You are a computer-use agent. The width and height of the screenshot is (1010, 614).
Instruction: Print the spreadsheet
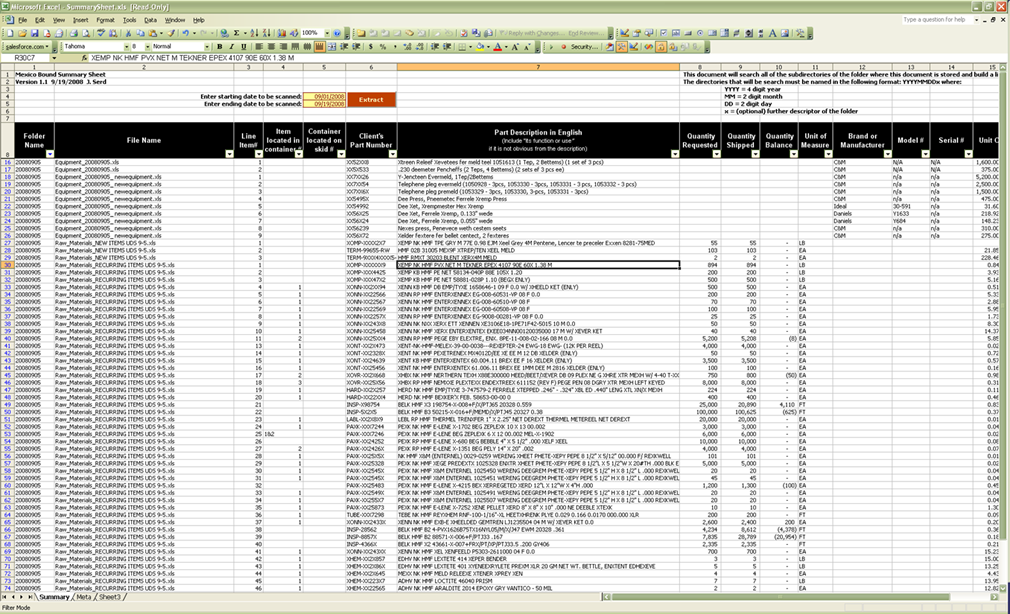[73, 33]
